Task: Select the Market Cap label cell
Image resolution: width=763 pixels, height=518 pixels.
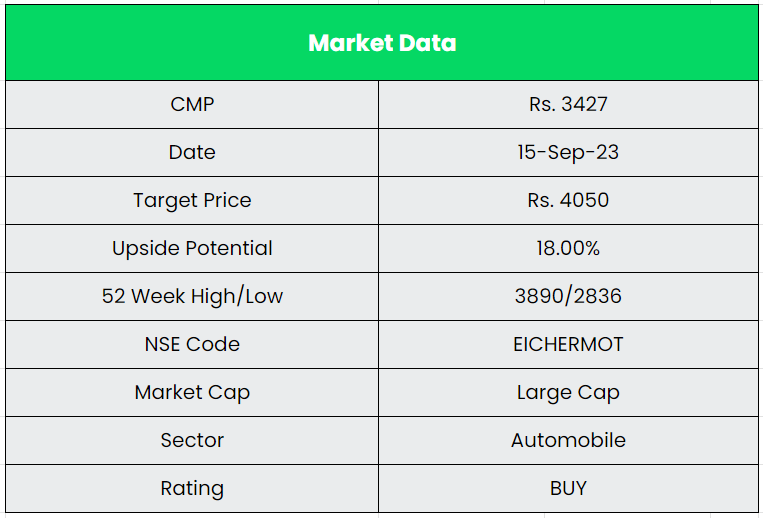Action: 192,392
